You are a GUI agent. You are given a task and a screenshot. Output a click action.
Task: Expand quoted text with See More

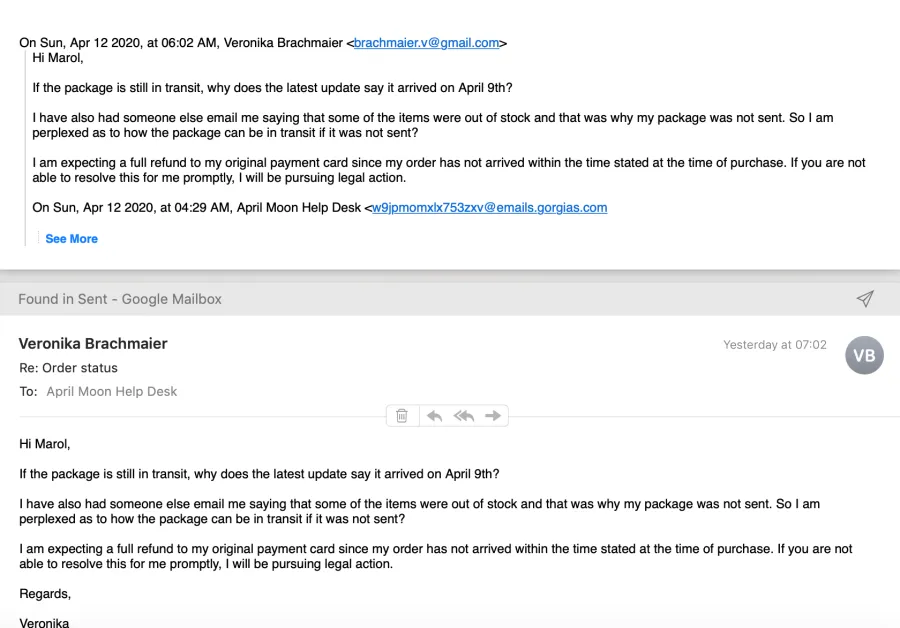tap(72, 239)
